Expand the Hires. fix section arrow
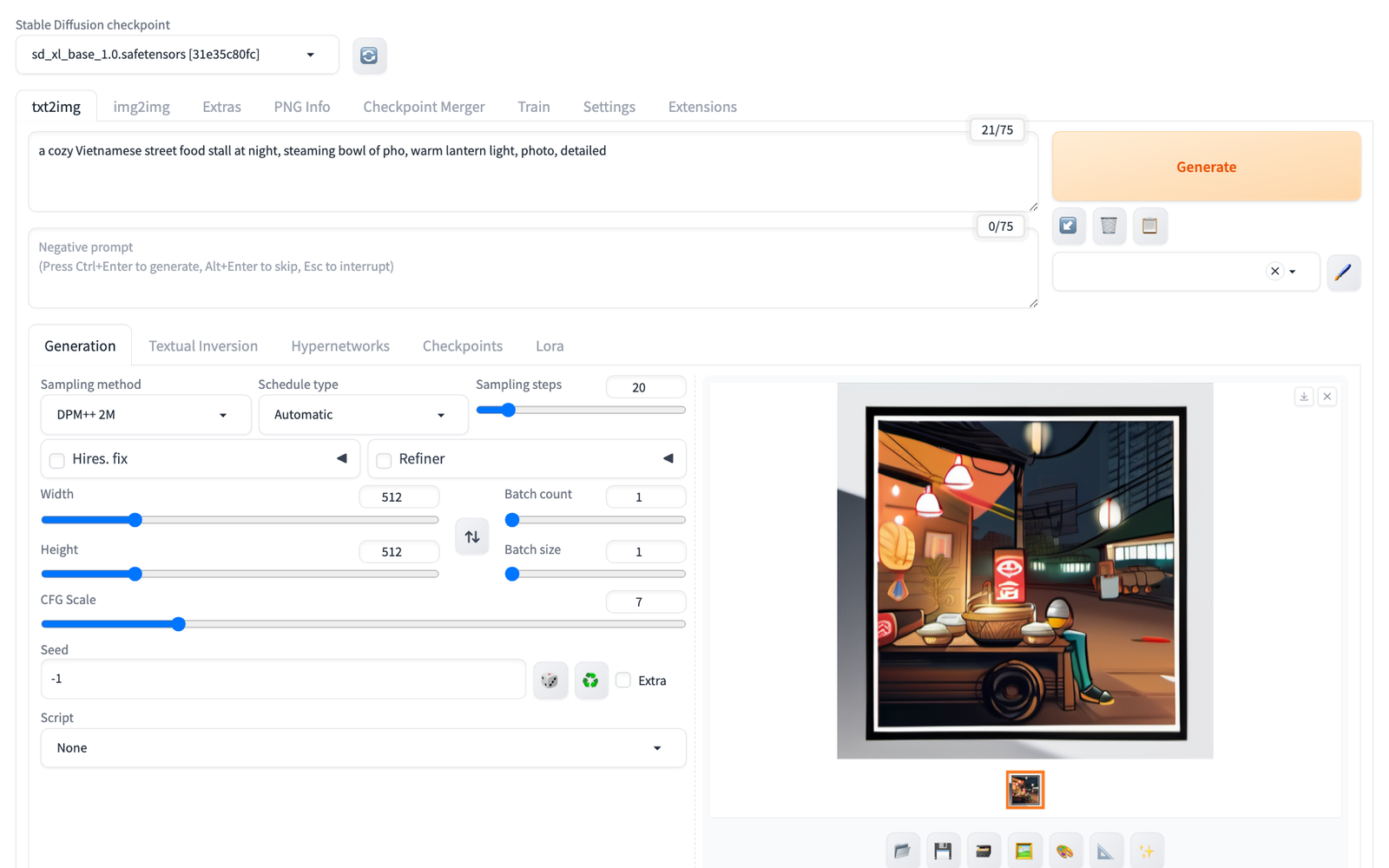This screenshot has height=868, width=1389. (x=342, y=458)
